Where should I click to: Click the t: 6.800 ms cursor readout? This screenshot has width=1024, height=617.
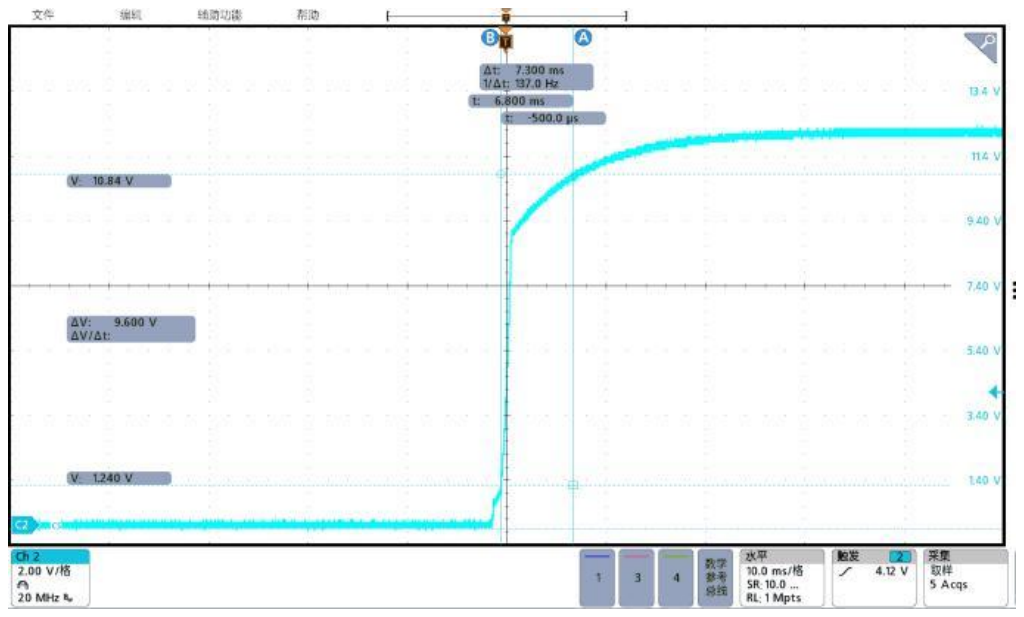tap(520, 101)
